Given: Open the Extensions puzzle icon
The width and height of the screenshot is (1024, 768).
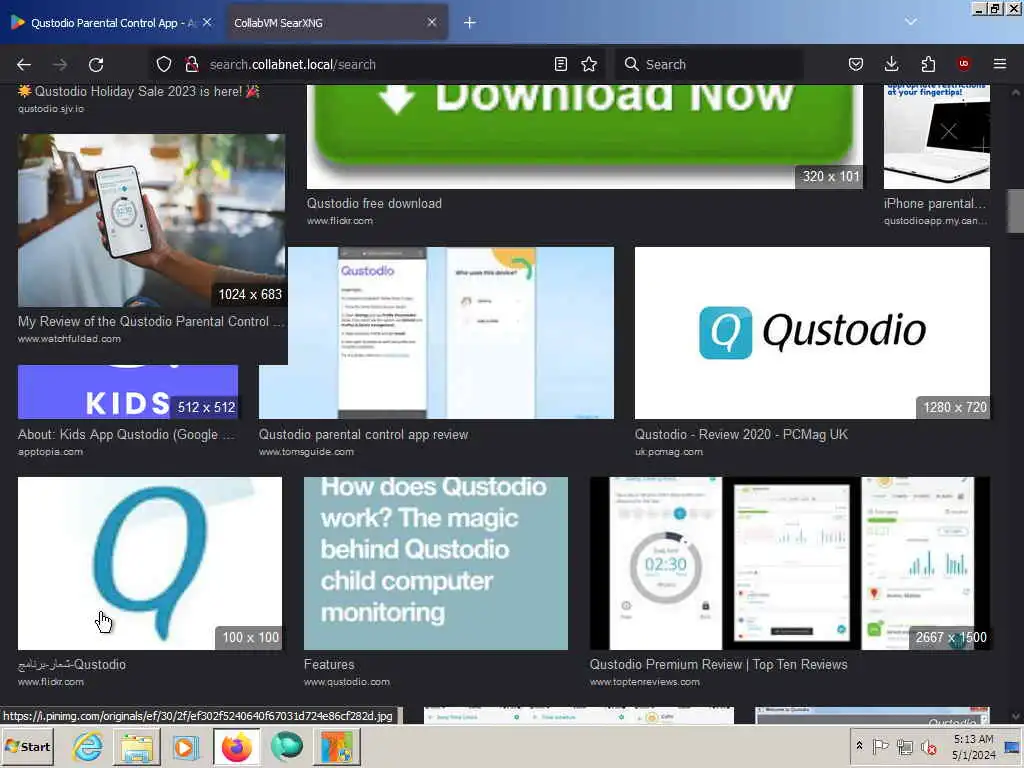Looking at the screenshot, I should coord(928,64).
